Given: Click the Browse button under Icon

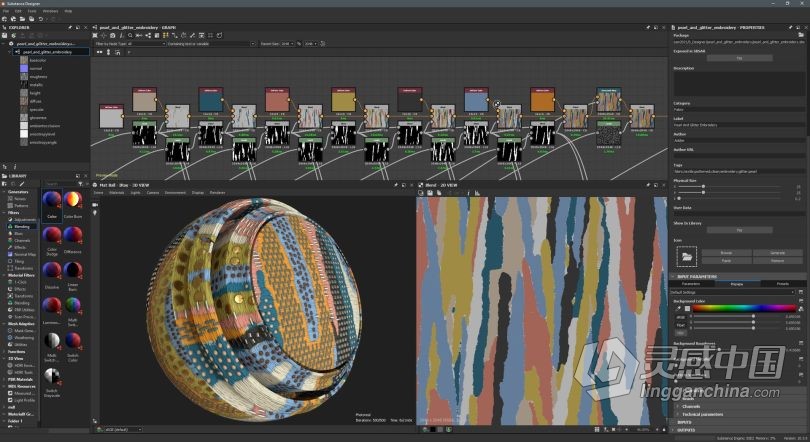Looking at the screenshot, I should coord(726,253).
